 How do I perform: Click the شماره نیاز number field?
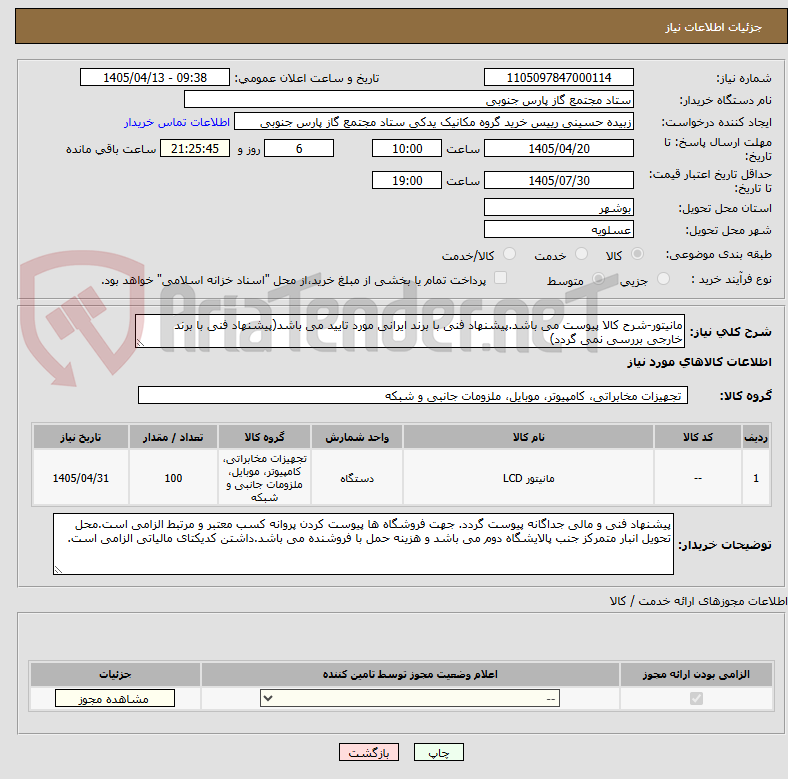click(558, 77)
